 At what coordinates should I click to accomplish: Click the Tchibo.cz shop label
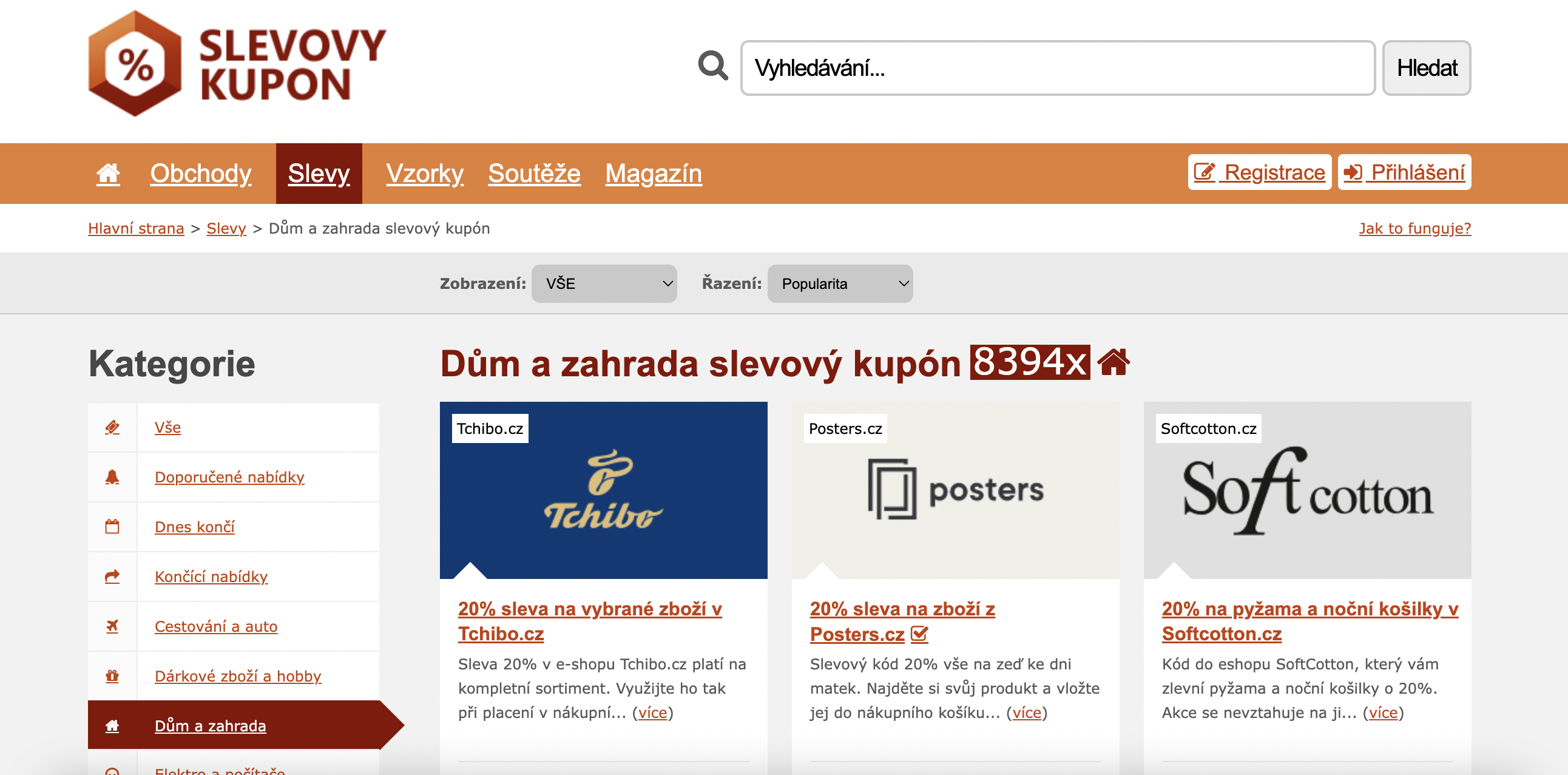click(490, 428)
